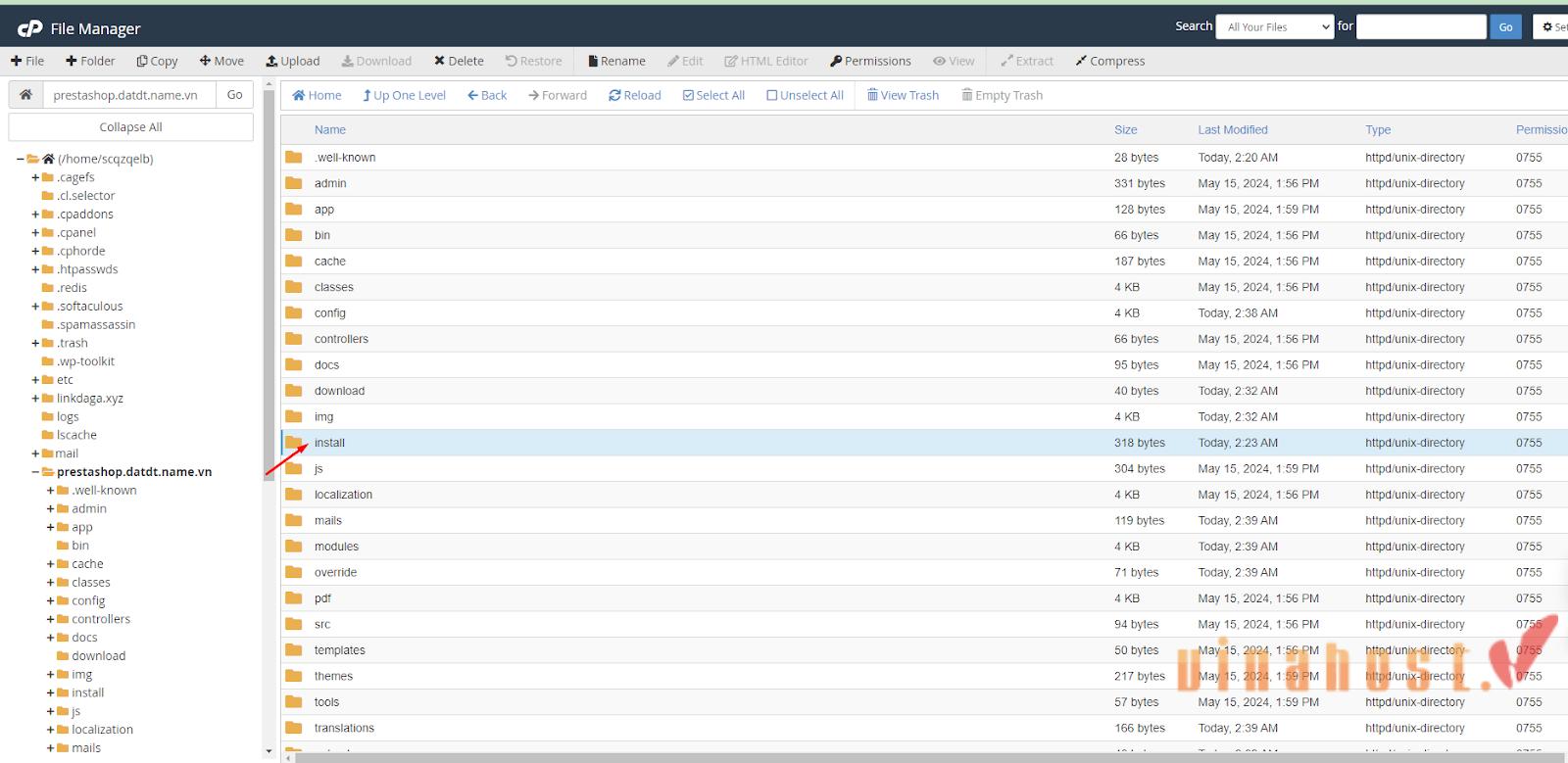Screen dimensions: 1568x763
Task: Click the Permissions toolbar button
Action: tap(870, 61)
